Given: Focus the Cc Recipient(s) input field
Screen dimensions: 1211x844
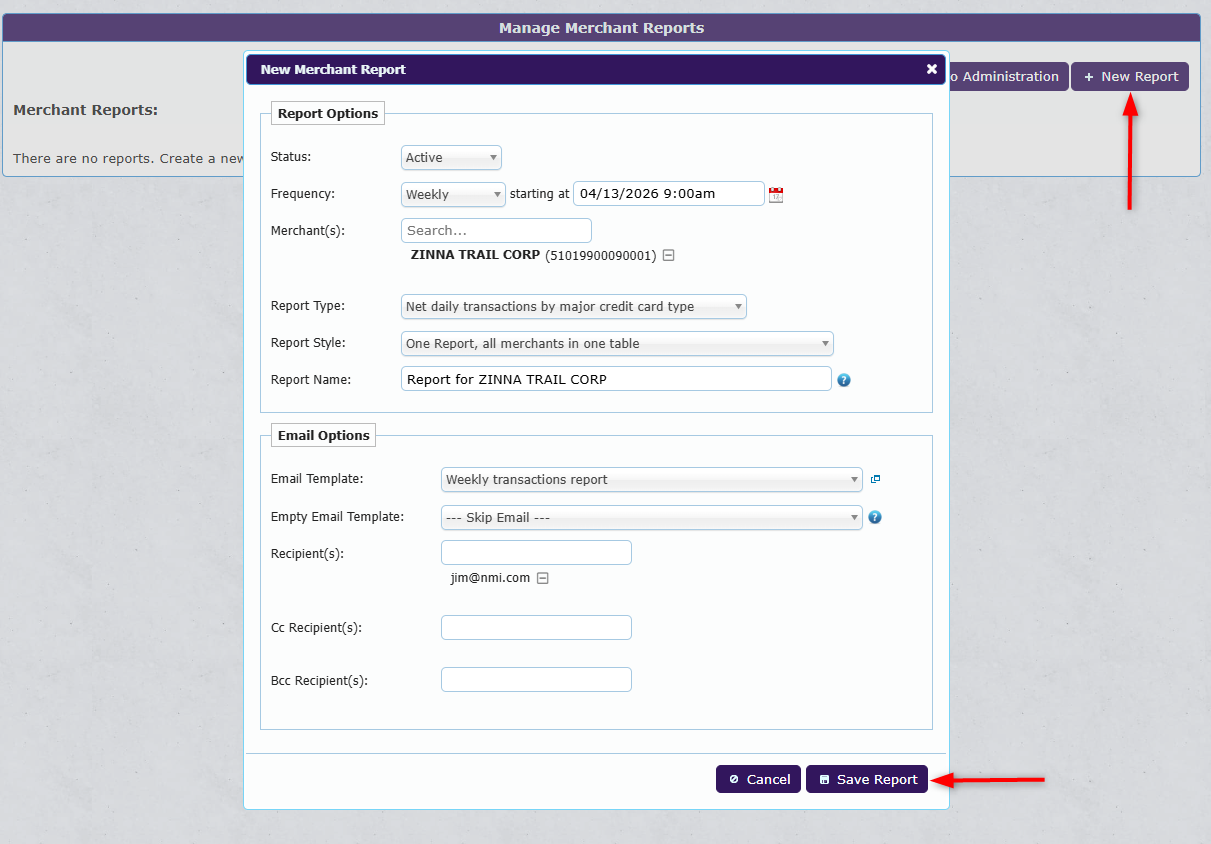Looking at the screenshot, I should pos(536,628).
